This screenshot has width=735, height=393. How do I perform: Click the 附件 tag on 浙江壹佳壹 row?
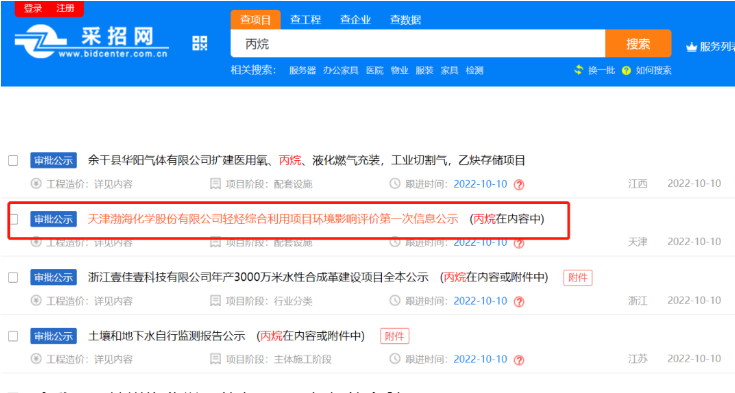click(x=578, y=278)
